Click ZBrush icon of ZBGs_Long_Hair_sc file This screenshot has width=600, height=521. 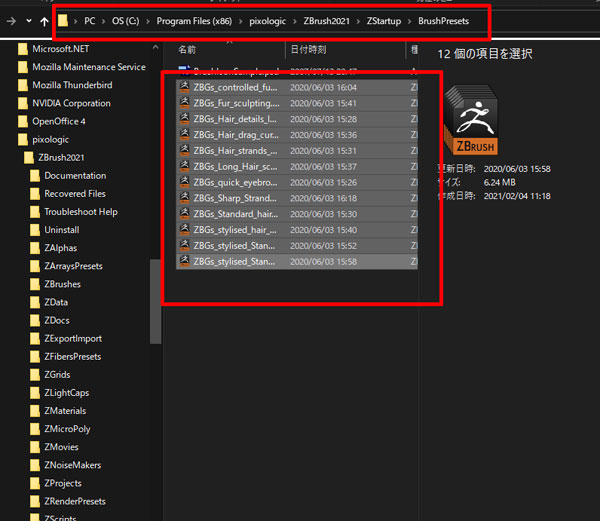tap(185, 166)
